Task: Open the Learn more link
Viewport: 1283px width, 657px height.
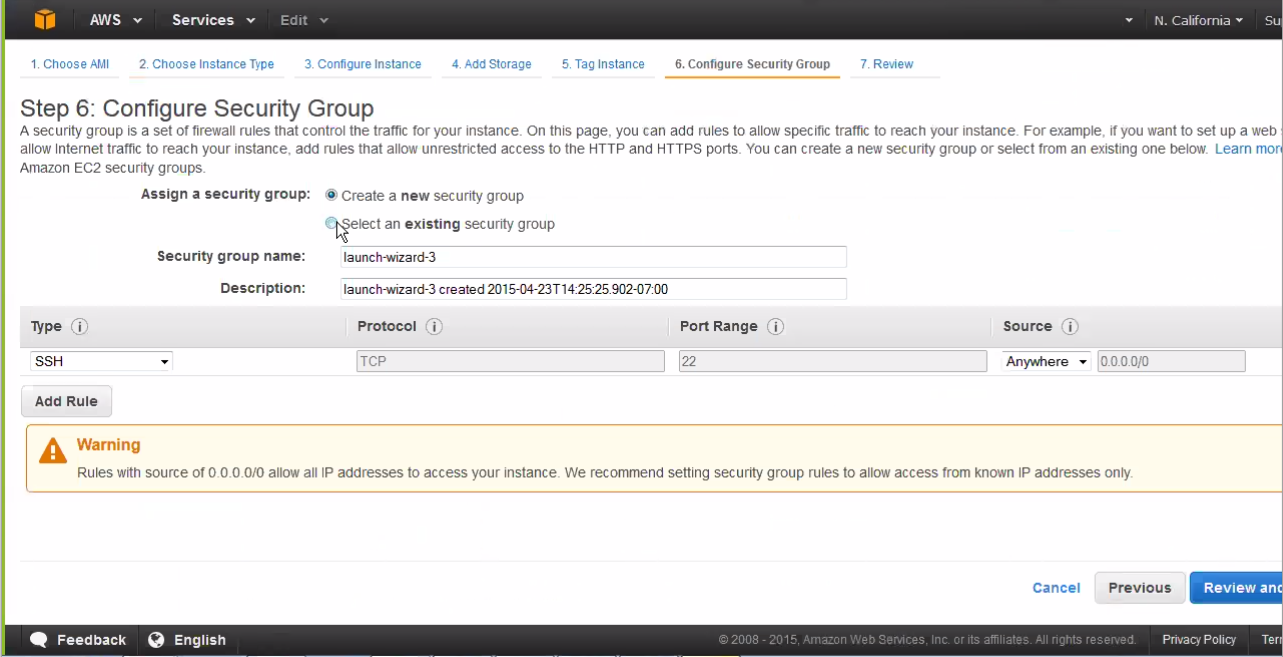Action: click(x=1248, y=148)
